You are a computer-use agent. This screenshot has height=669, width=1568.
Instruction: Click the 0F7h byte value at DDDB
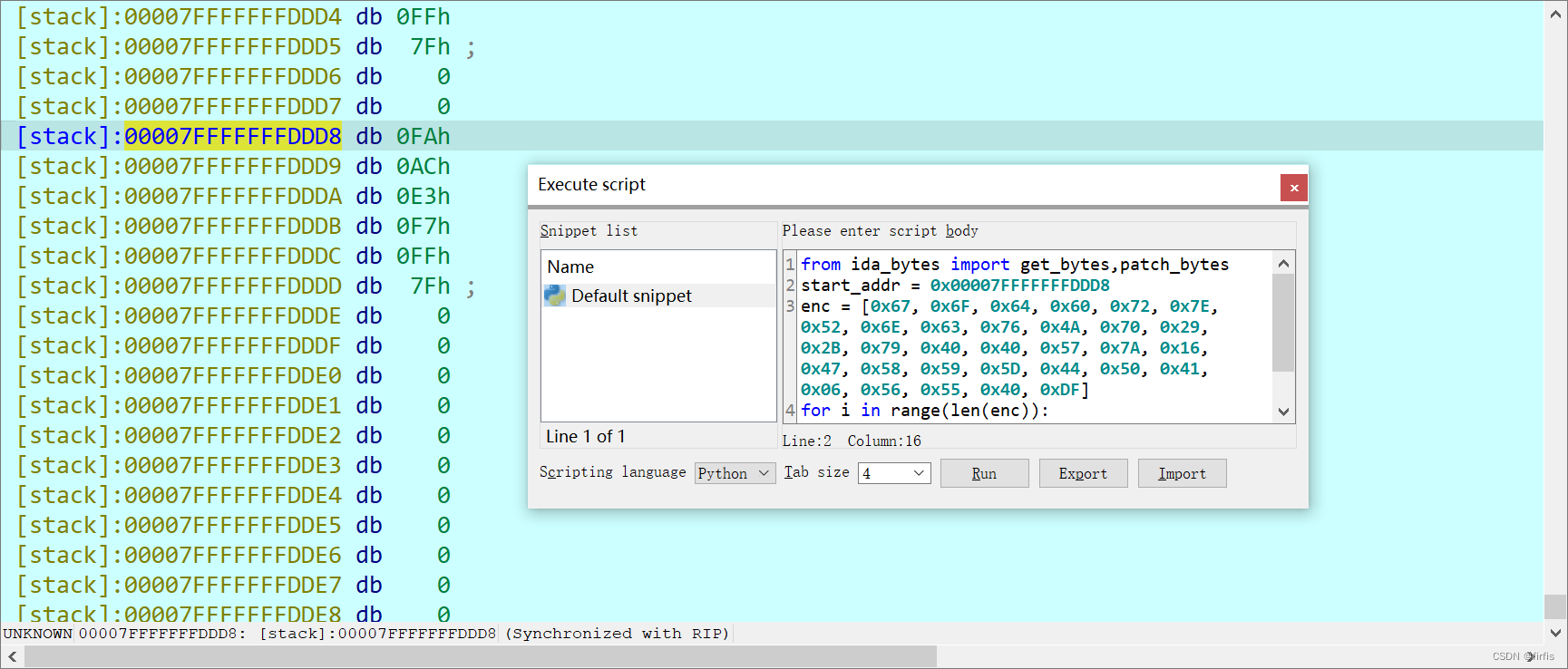coord(423,226)
